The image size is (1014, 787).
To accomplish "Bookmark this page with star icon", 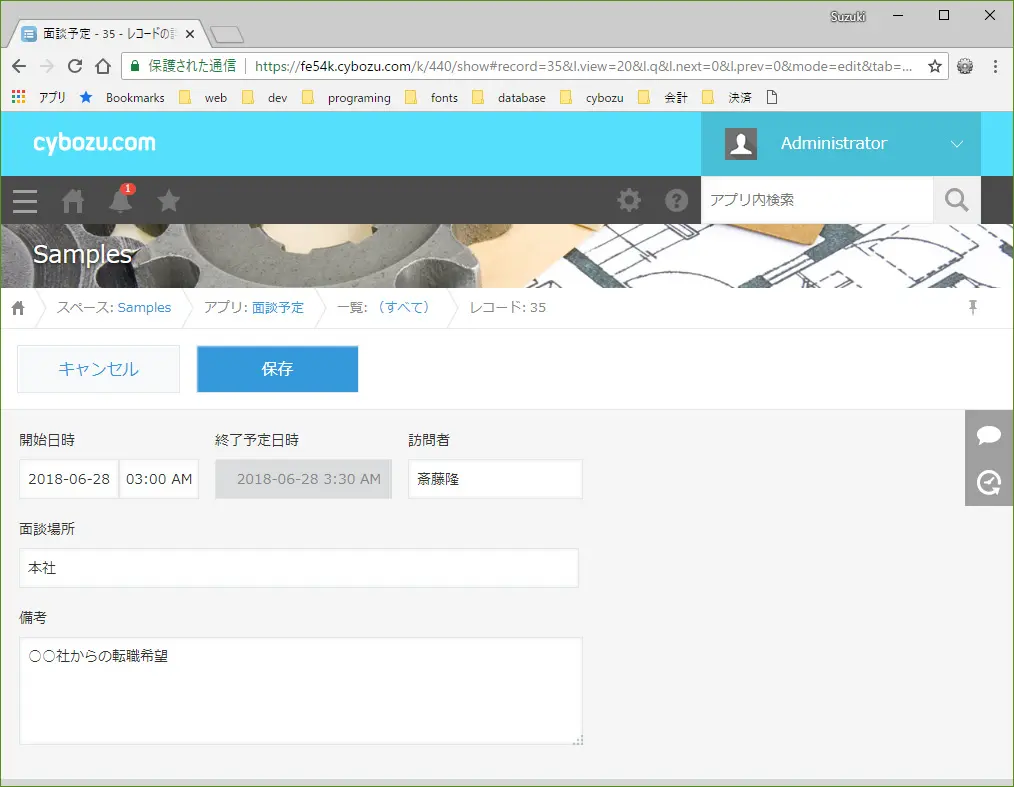I will pyautogui.click(x=934, y=66).
